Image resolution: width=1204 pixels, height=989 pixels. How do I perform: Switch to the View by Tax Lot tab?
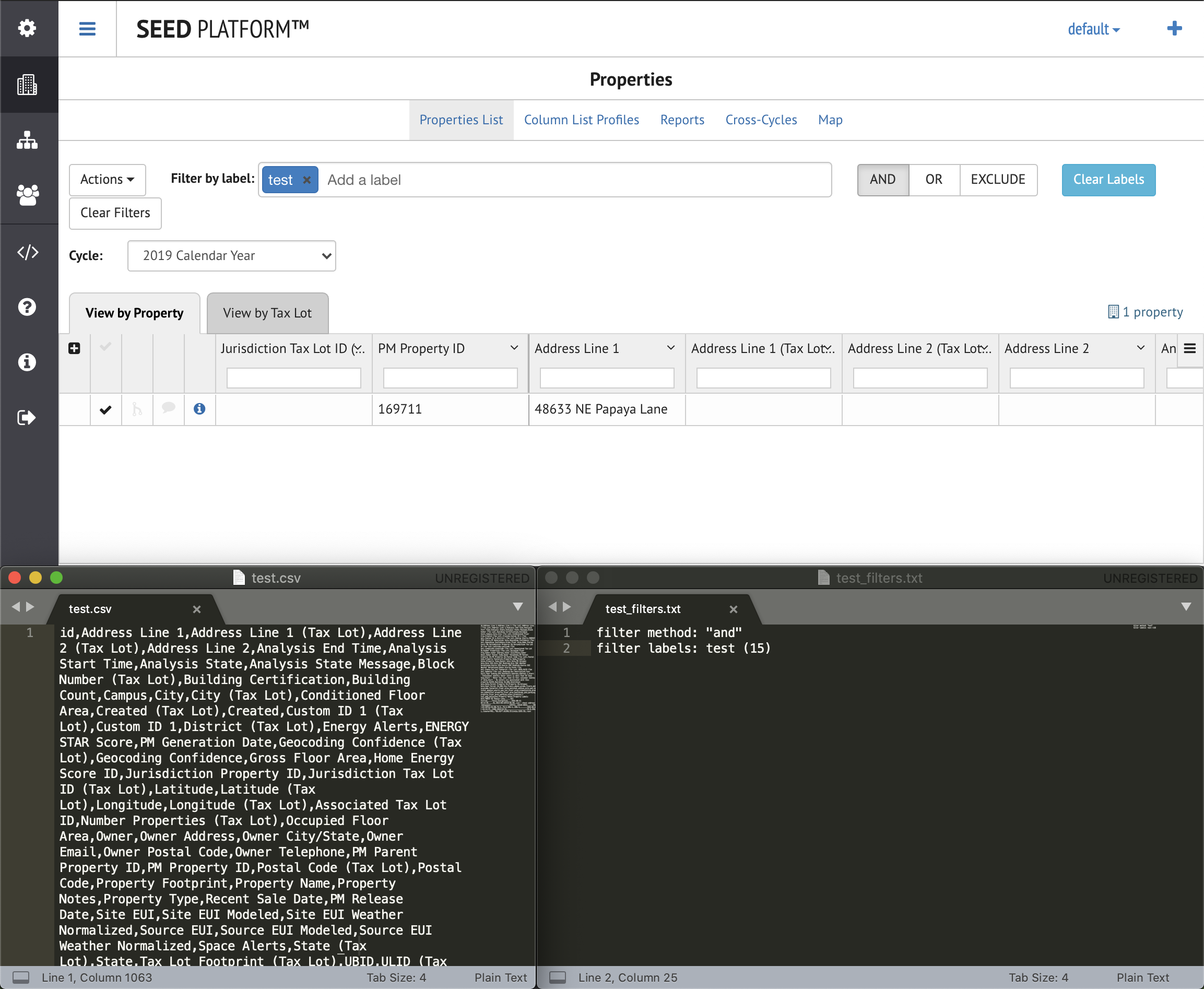267,312
